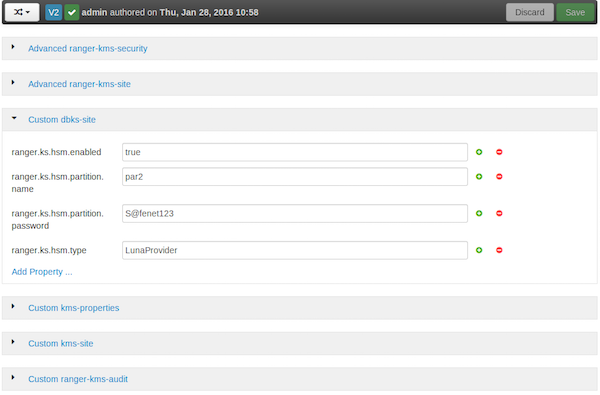Remove the ranger.ks.hsm.enabled property

(499, 152)
